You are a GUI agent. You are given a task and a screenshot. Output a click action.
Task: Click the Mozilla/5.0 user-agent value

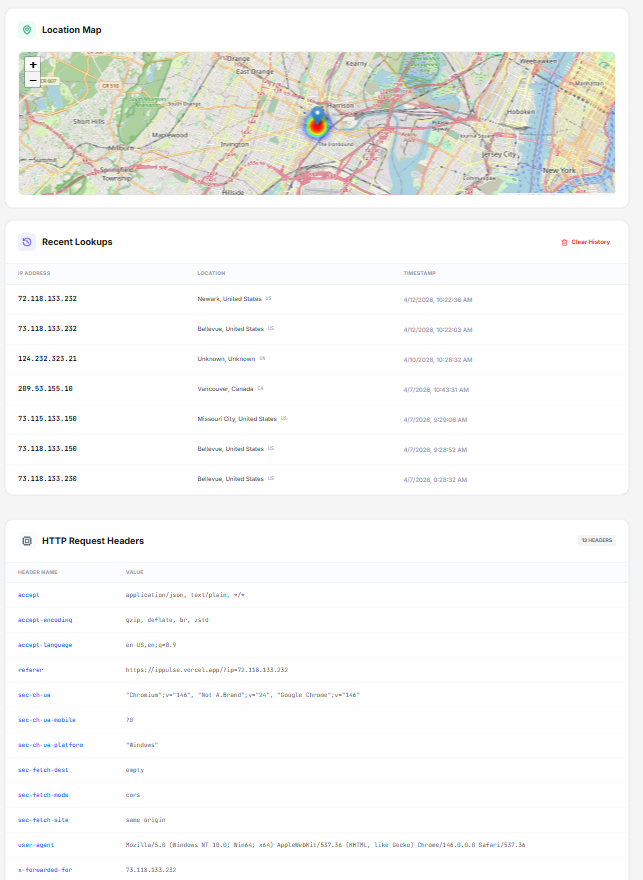point(325,845)
